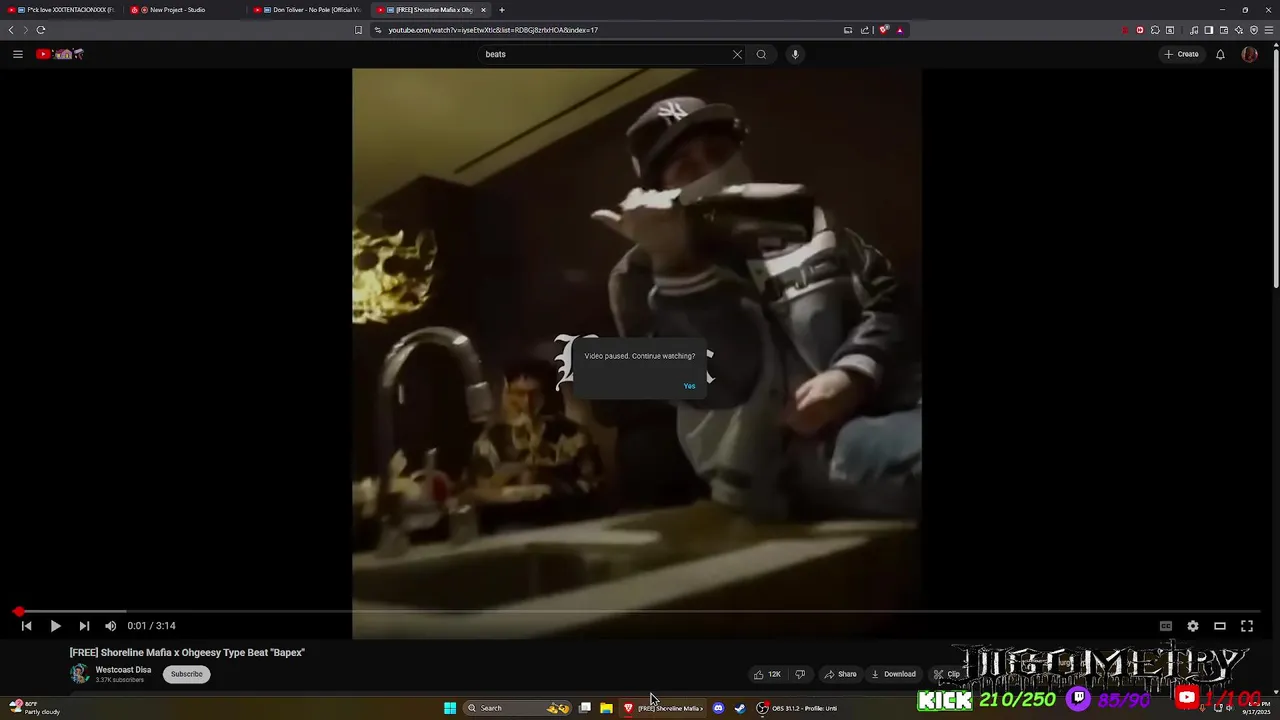Open the account avatar menu

click(x=1249, y=54)
